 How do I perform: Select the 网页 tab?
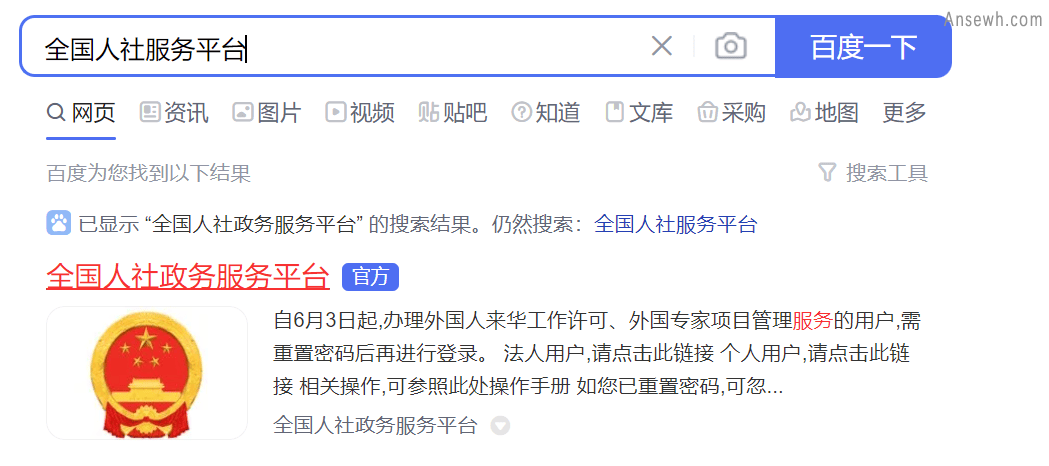tap(81, 112)
